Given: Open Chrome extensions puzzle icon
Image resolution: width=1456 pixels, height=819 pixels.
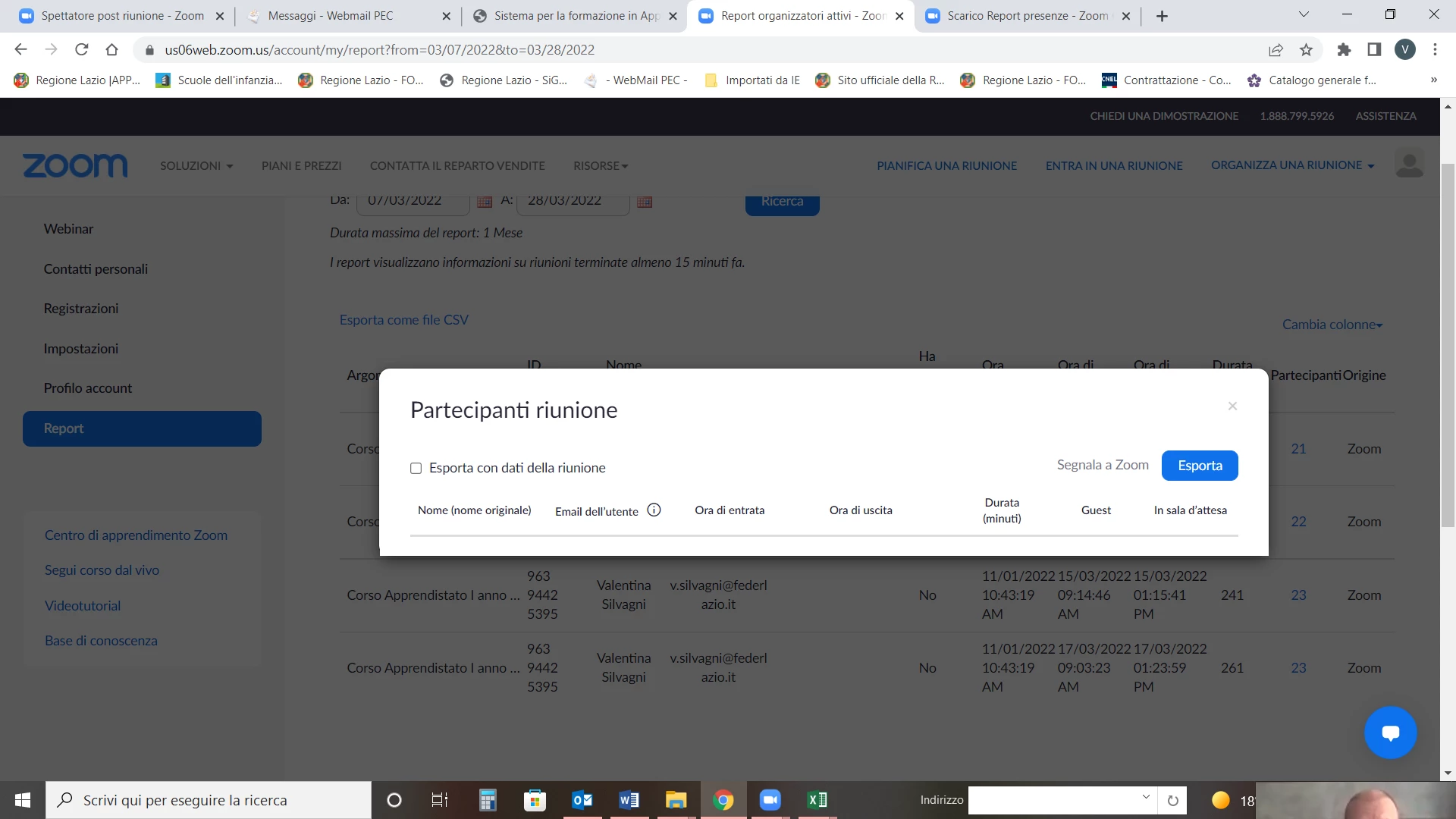Looking at the screenshot, I should (x=1344, y=50).
